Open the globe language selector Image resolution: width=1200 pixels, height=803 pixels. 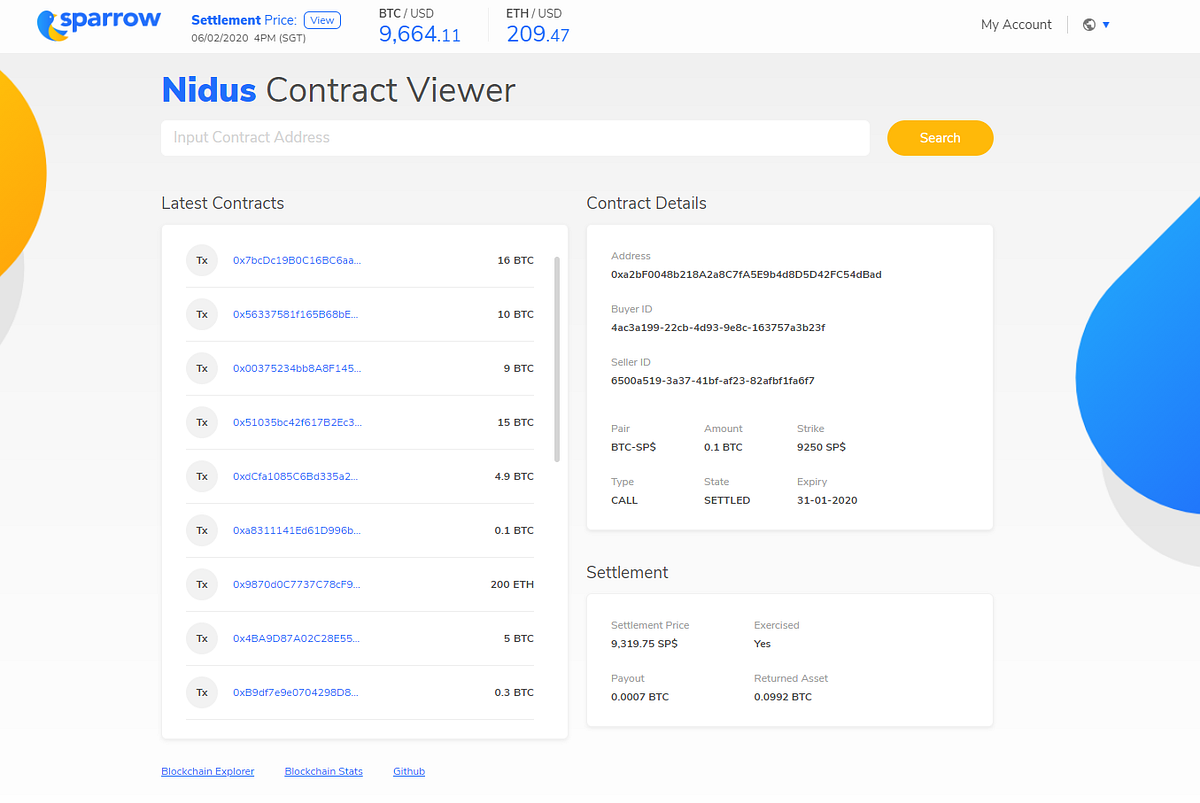pos(1089,25)
